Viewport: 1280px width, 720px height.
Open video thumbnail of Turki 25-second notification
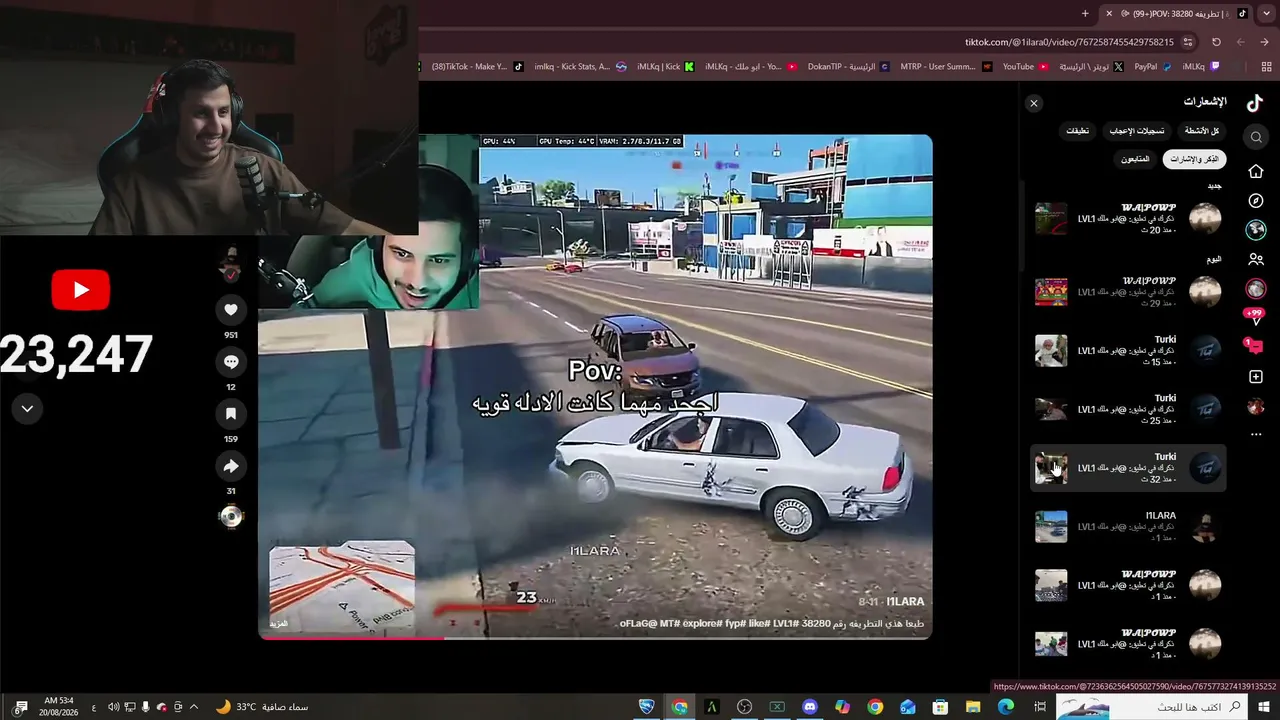[1051, 409]
